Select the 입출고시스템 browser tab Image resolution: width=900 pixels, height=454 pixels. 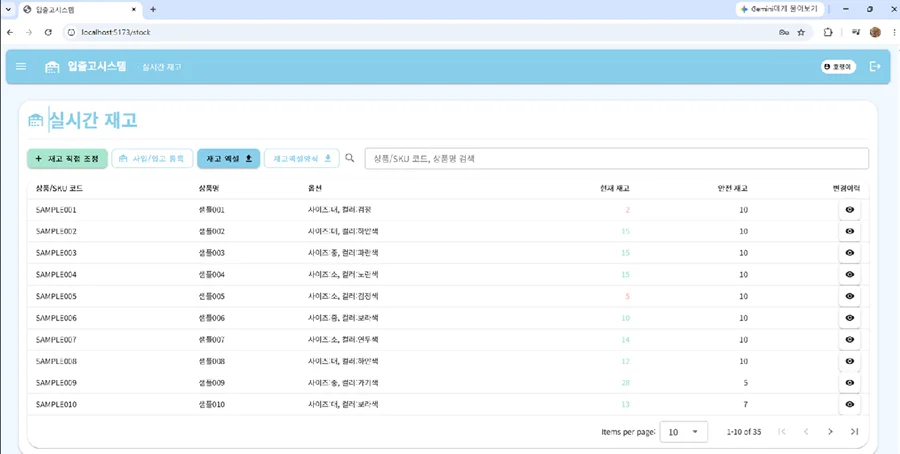tap(80, 10)
